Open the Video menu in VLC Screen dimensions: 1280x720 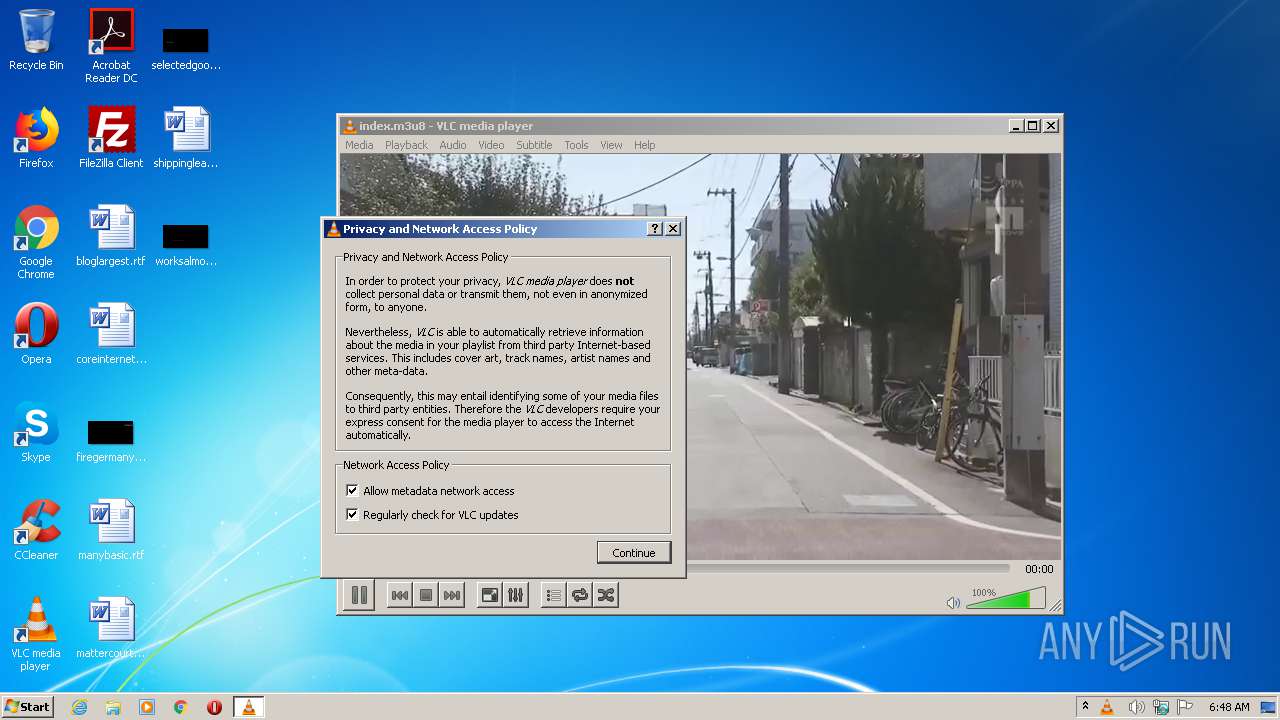point(491,145)
